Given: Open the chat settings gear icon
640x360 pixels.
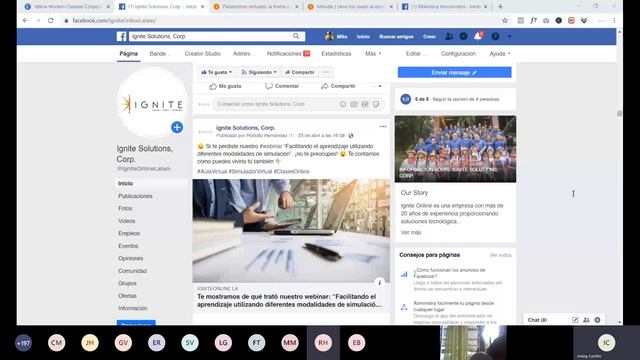Looking at the screenshot, I should [x=597, y=320].
